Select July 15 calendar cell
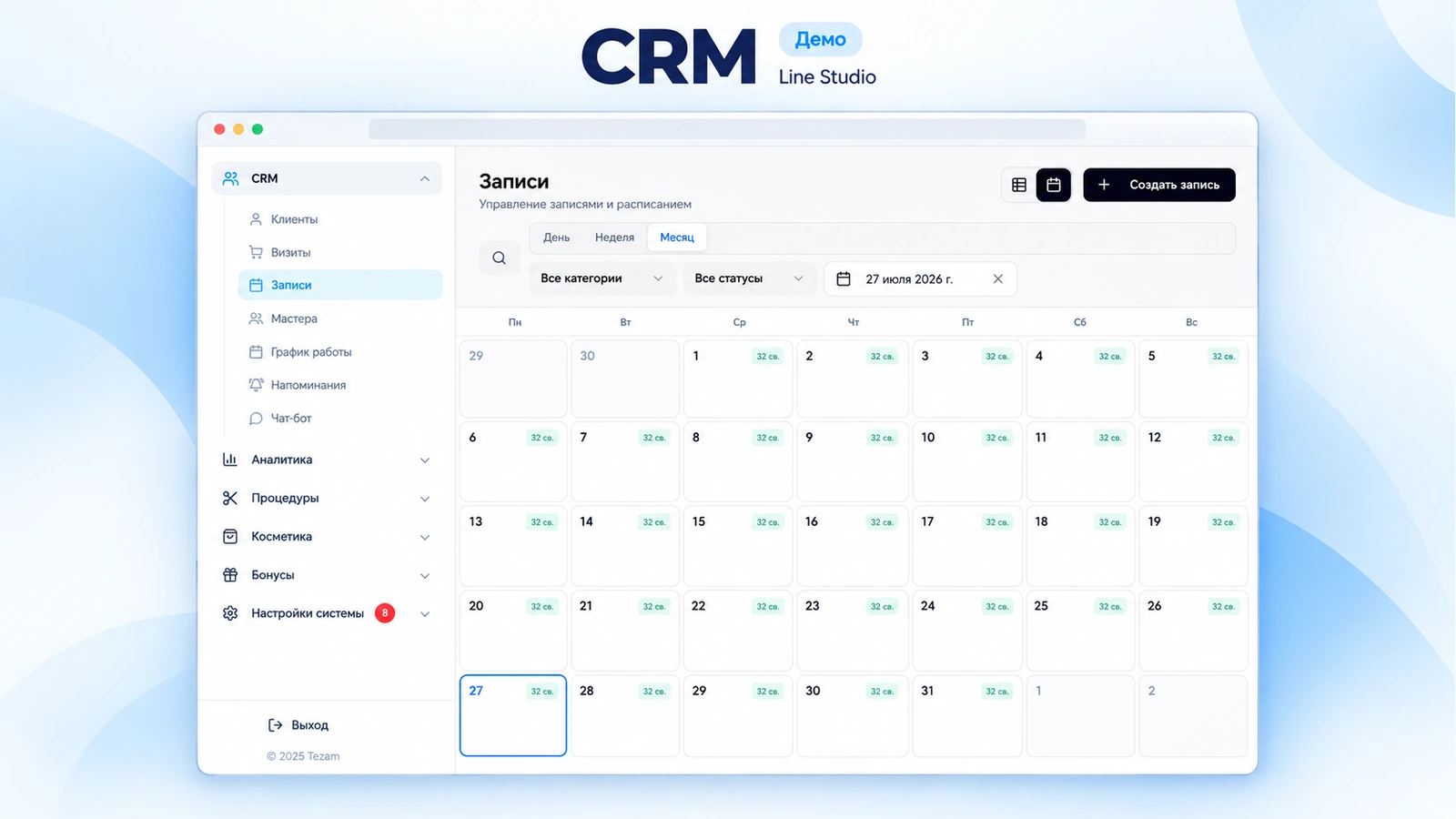 pos(737,546)
